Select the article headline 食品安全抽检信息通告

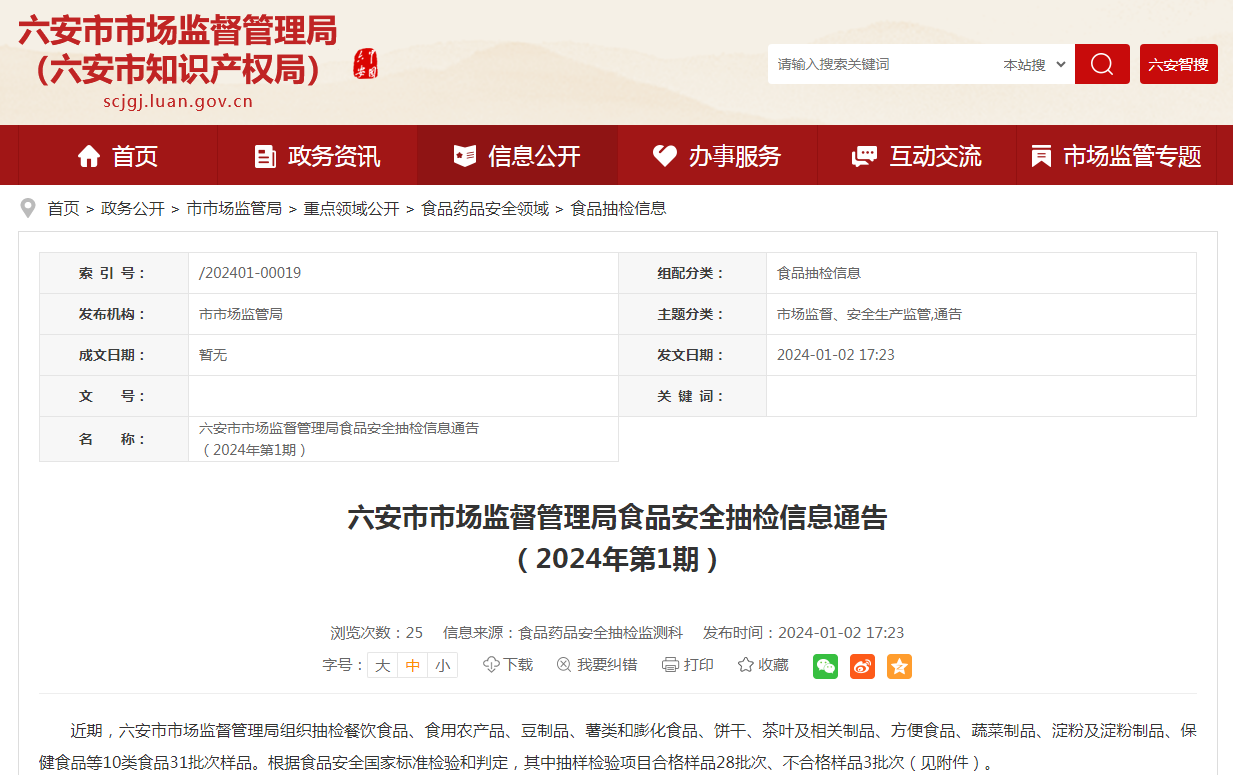tap(617, 538)
